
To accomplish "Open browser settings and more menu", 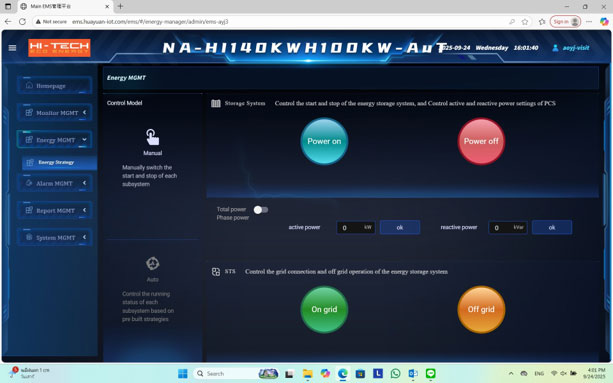I will point(589,21).
